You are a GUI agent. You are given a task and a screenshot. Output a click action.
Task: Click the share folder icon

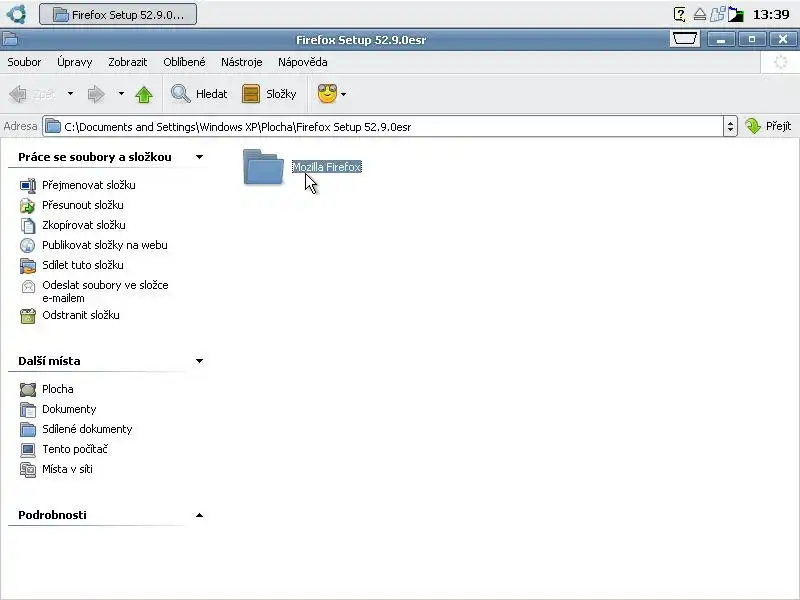tap(28, 265)
